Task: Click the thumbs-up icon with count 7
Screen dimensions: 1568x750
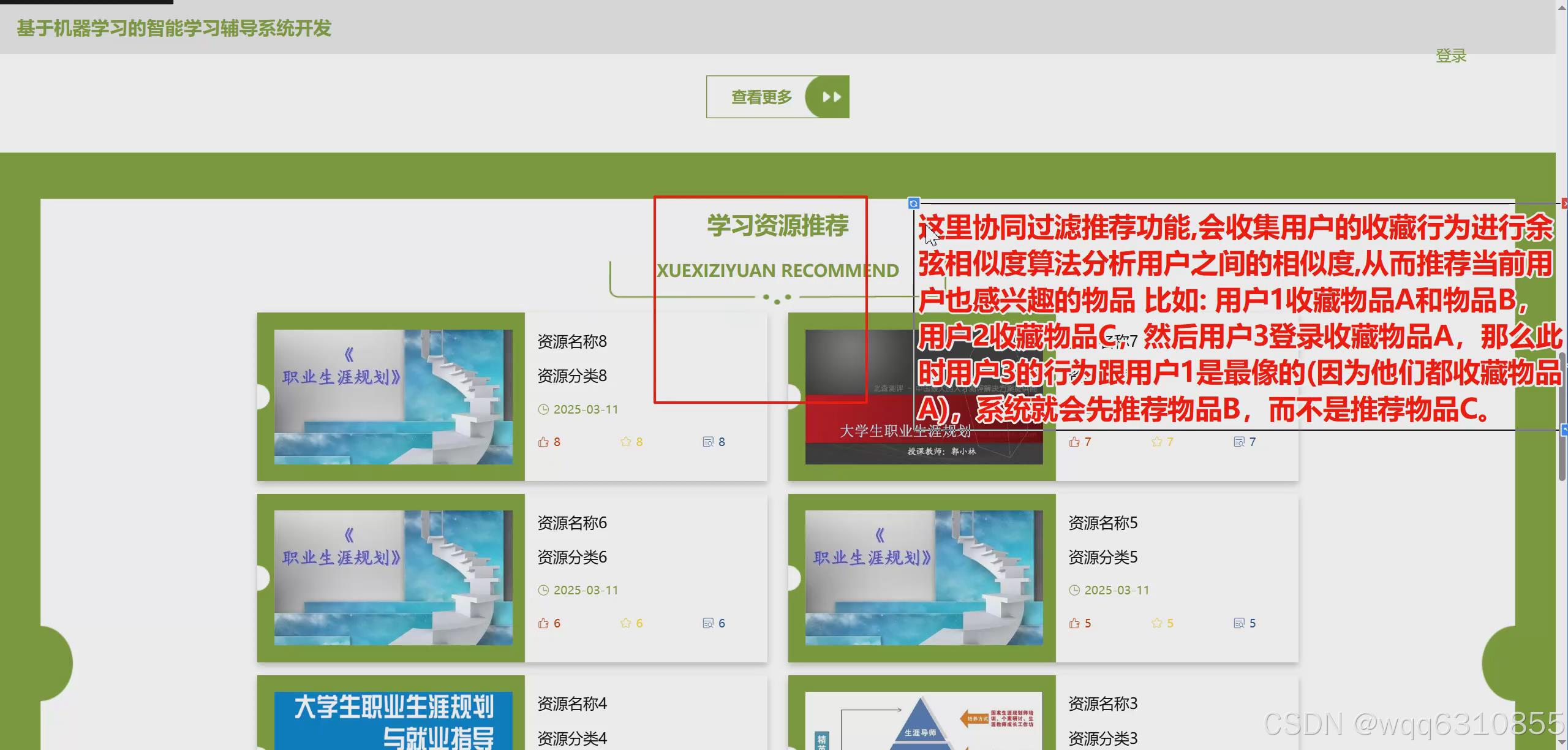Action: [x=1074, y=442]
